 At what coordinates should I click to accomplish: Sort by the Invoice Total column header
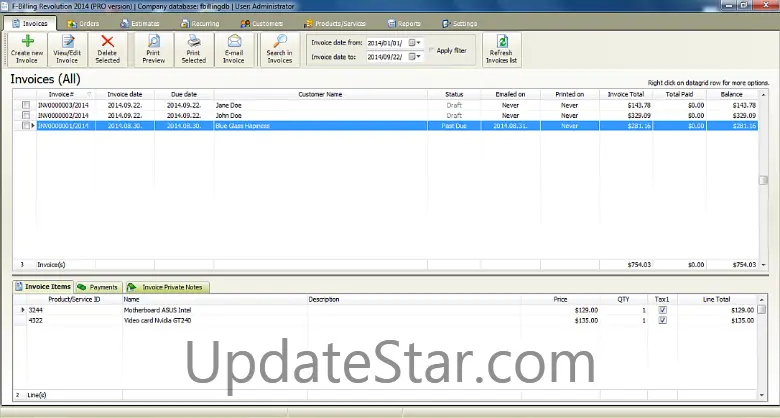click(626, 94)
